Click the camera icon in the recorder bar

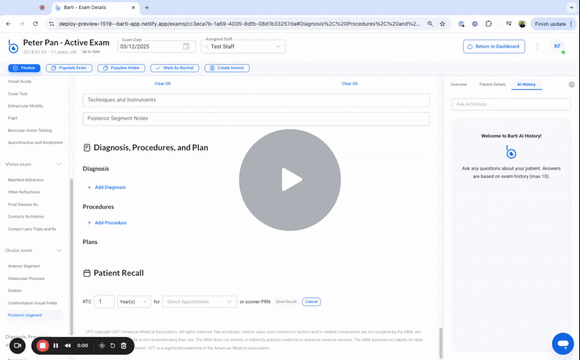click(17, 346)
